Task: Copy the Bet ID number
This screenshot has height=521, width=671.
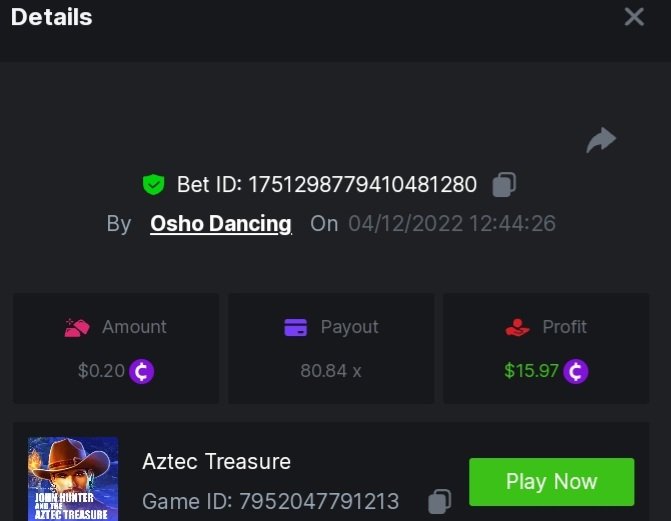Action: 505,185
